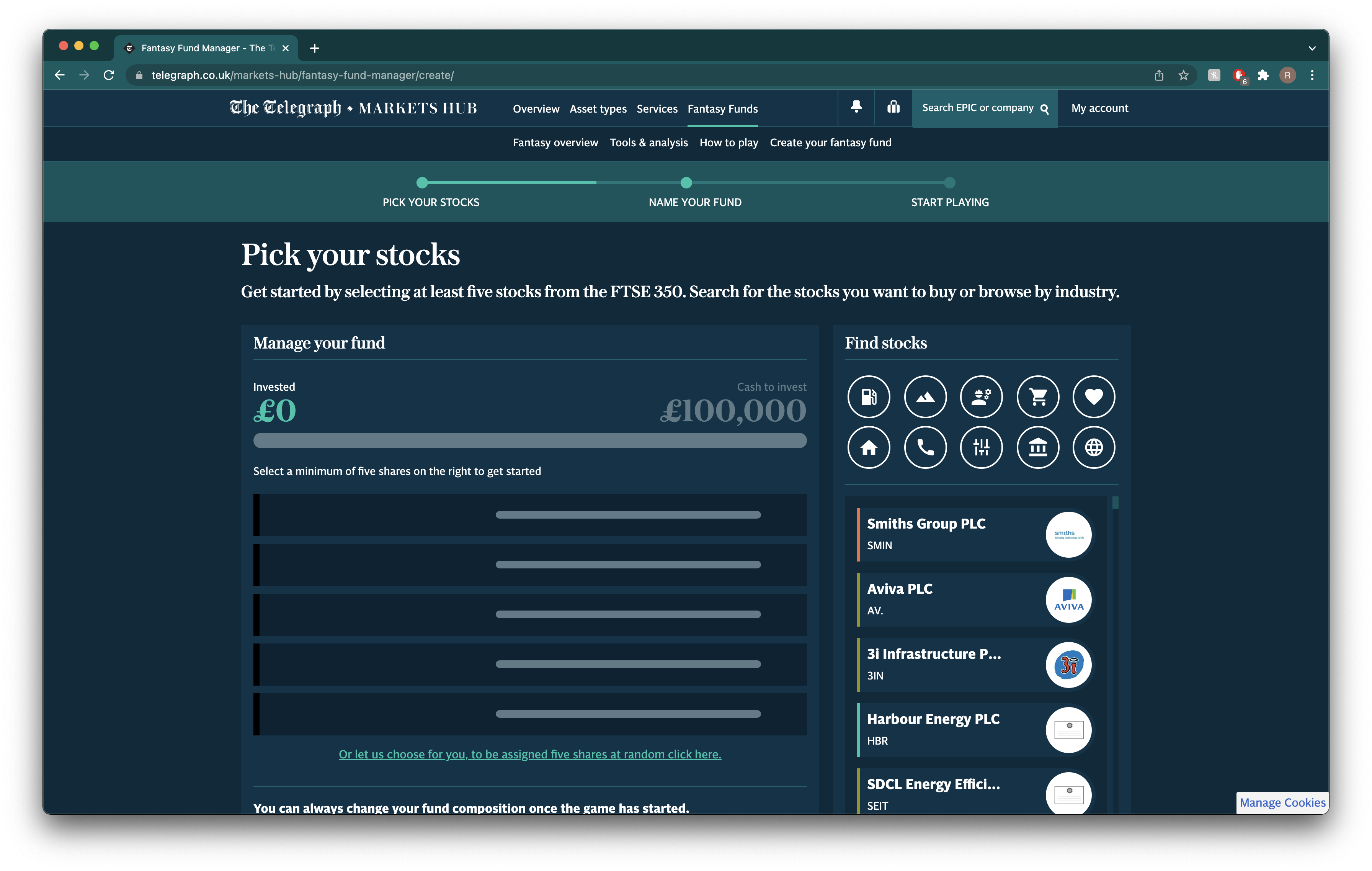The width and height of the screenshot is (1372, 871).
Task: Click the Manage your fund heading
Action: coord(319,343)
